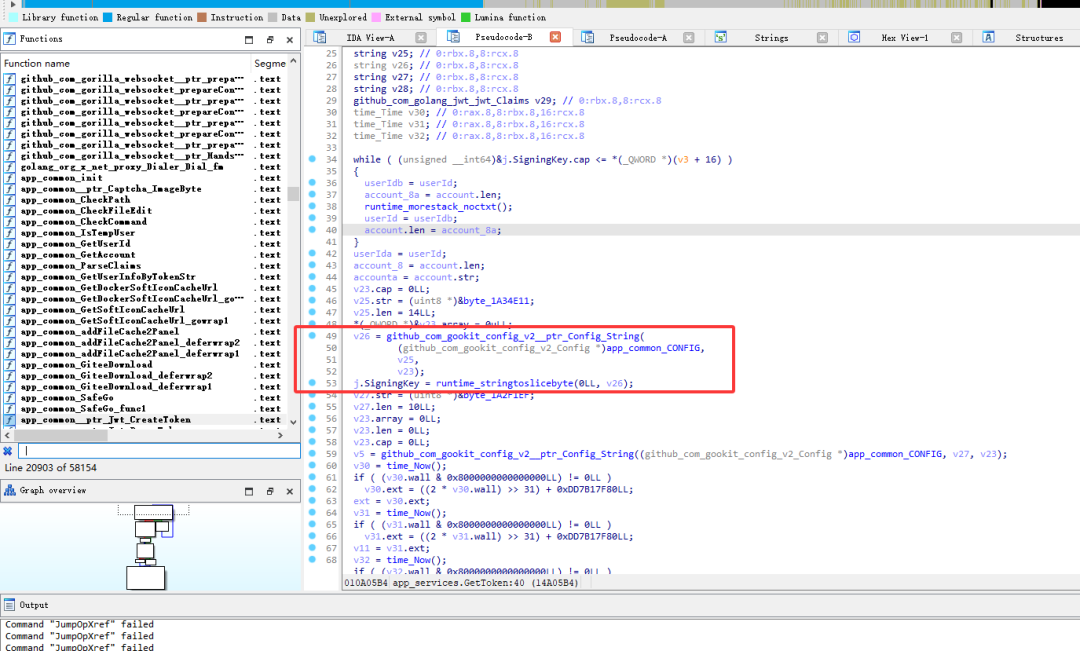This screenshot has width=1080, height=651.
Task: Click function icon beside app_common_CheckPath
Action: [x=10, y=200]
